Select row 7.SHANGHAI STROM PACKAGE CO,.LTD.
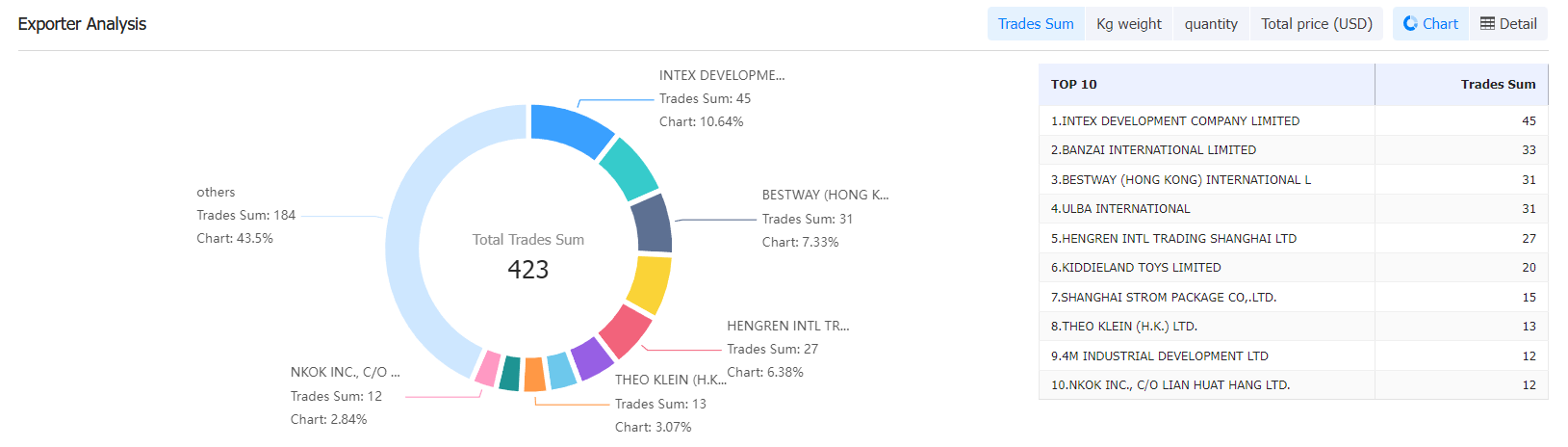The height and width of the screenshot is (447, 1568). click(x=1293, y=297)
